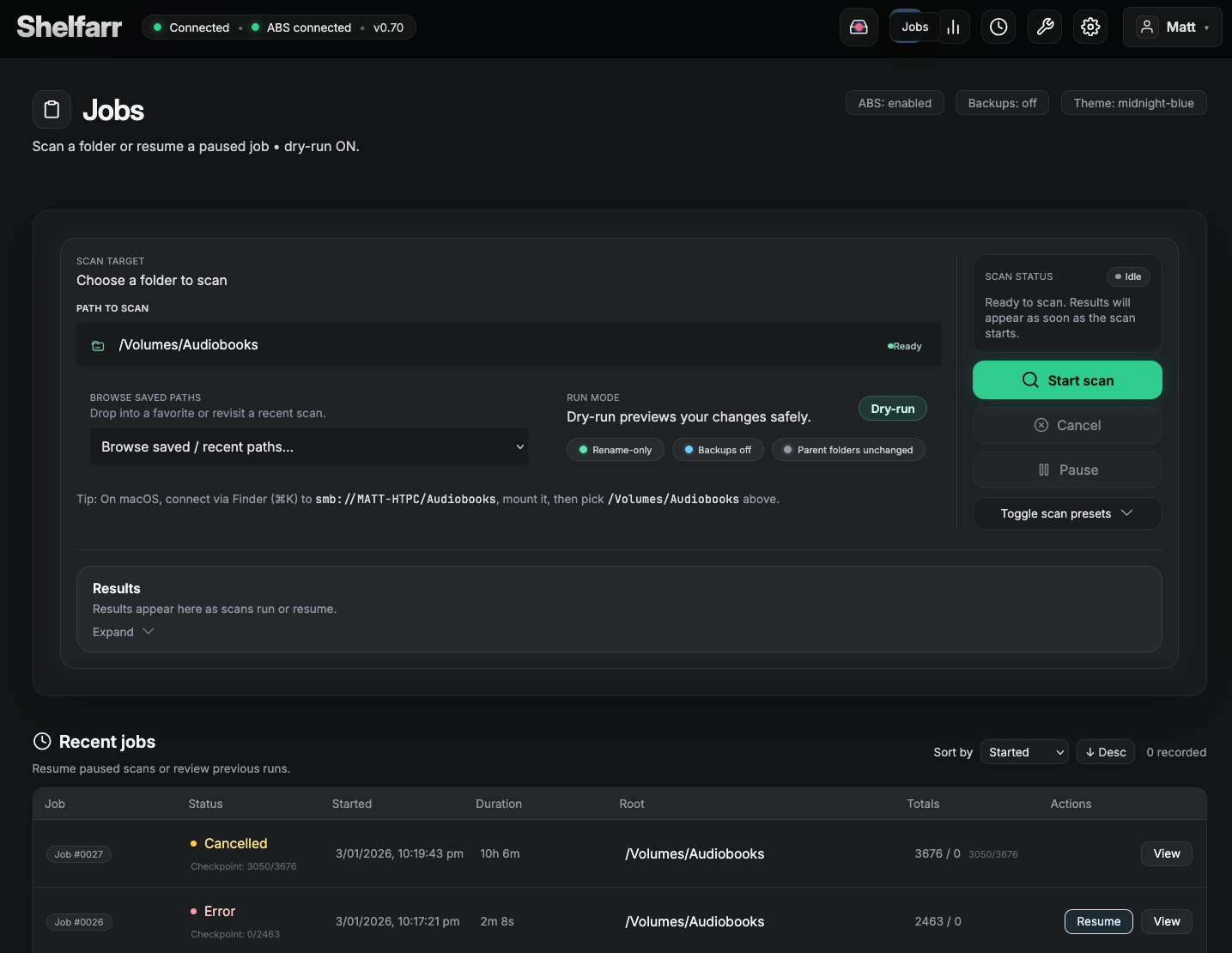Open Browse saved / recent paths dropdown
The width and height of the screenshot is (1232, 953).
click(x=309, y=446)
